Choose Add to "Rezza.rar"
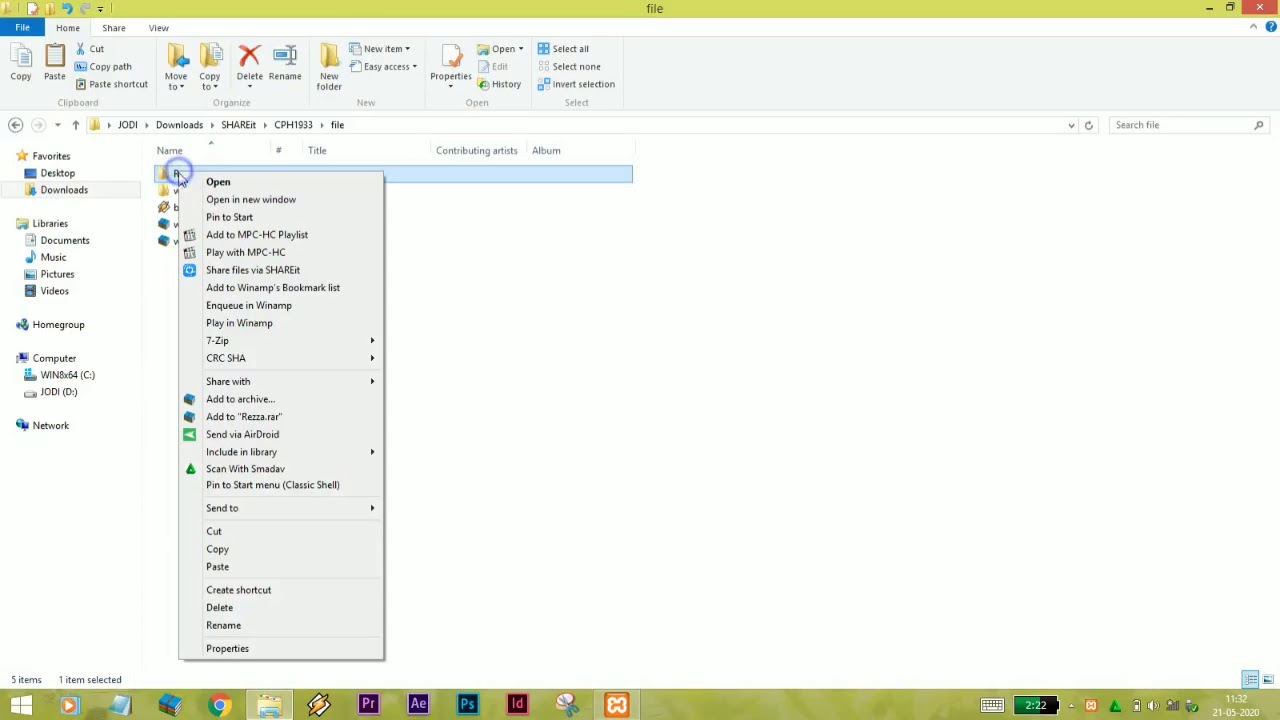 pos(281,417)
